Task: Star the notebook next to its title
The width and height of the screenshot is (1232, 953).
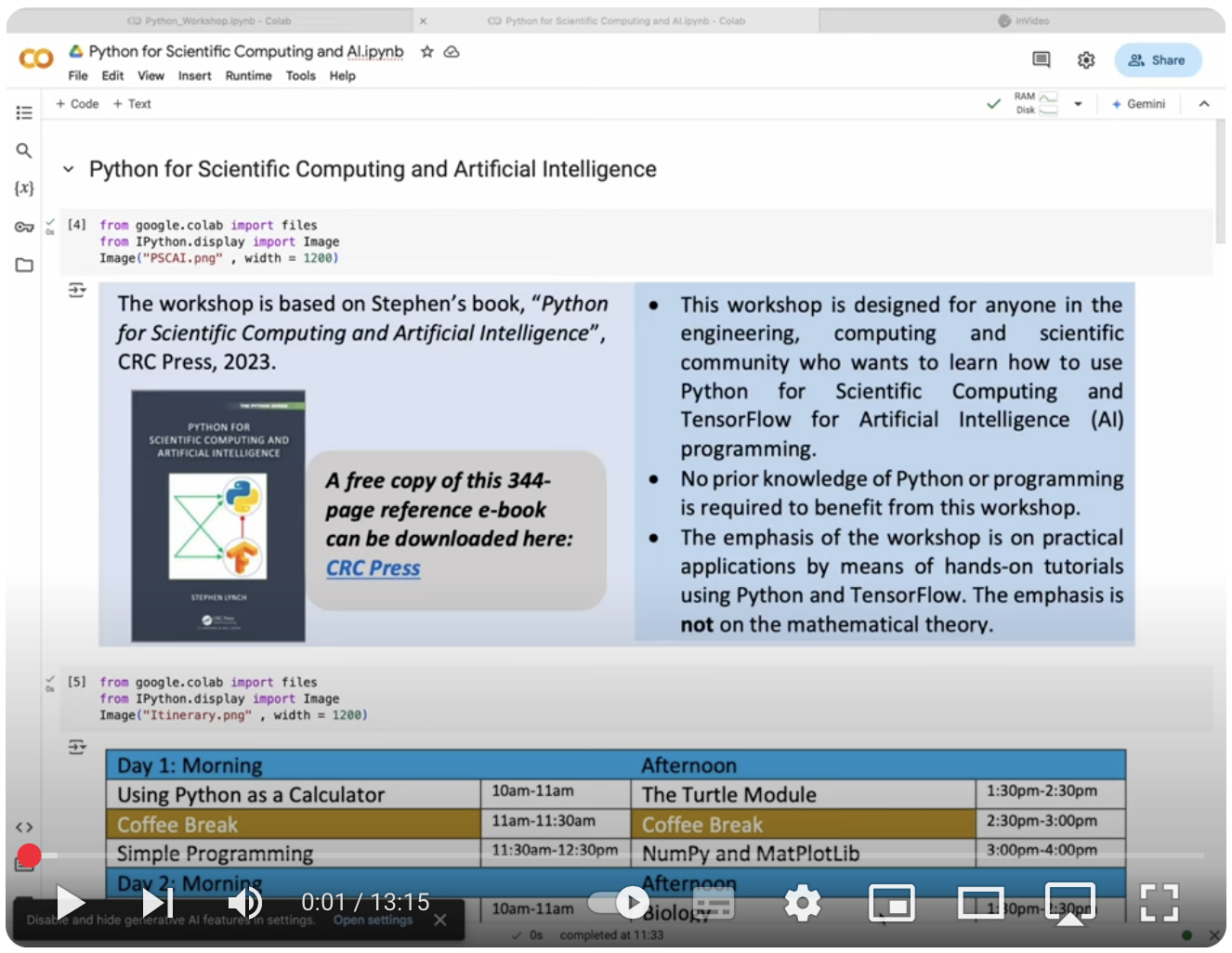Action: 427,52
